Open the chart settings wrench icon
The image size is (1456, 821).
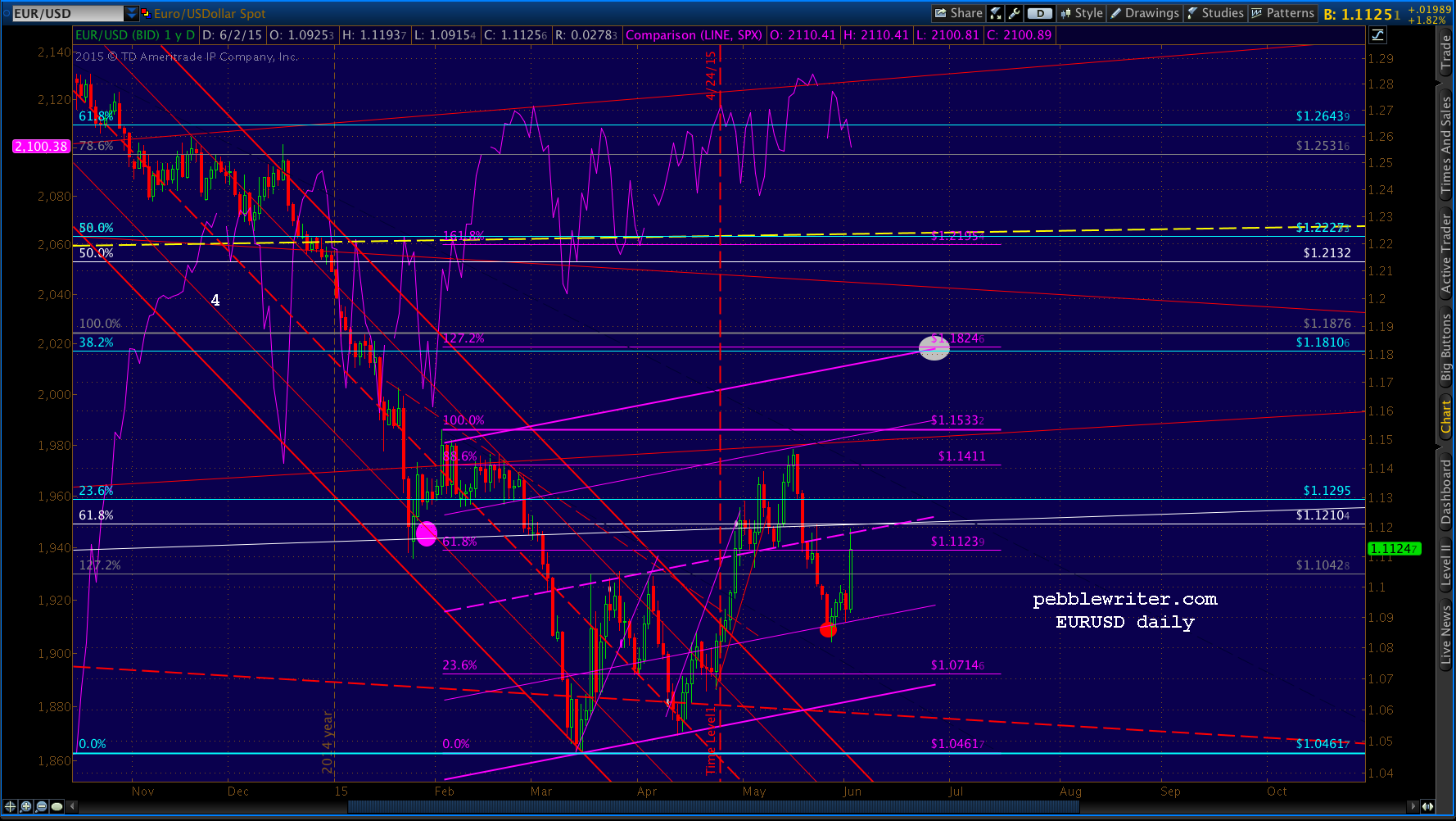point(1014,13)
